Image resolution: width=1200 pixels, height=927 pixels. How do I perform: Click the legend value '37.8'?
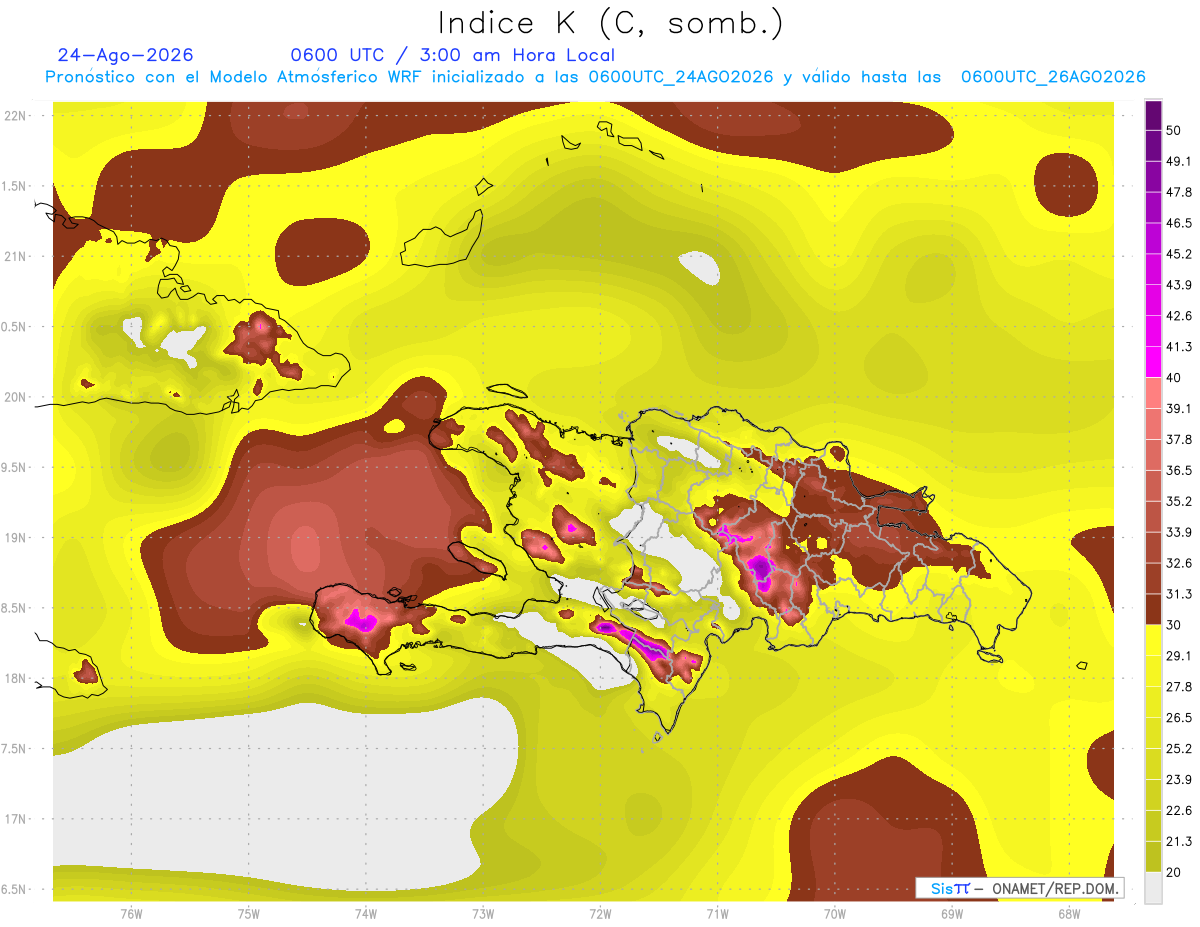(1179, 440)
